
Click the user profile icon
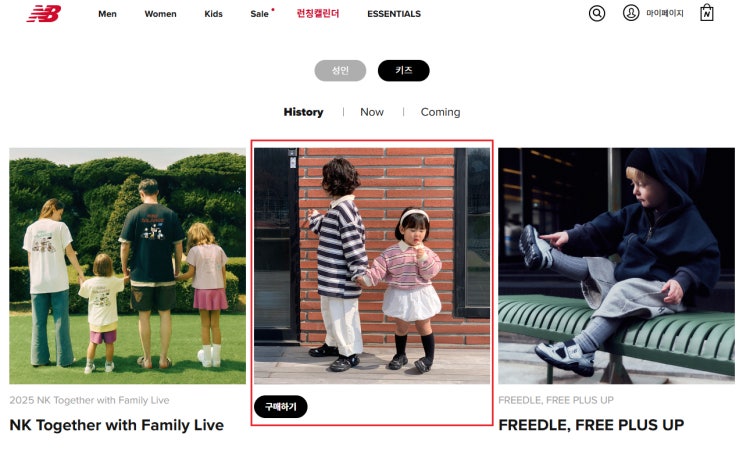pos(631,13)
